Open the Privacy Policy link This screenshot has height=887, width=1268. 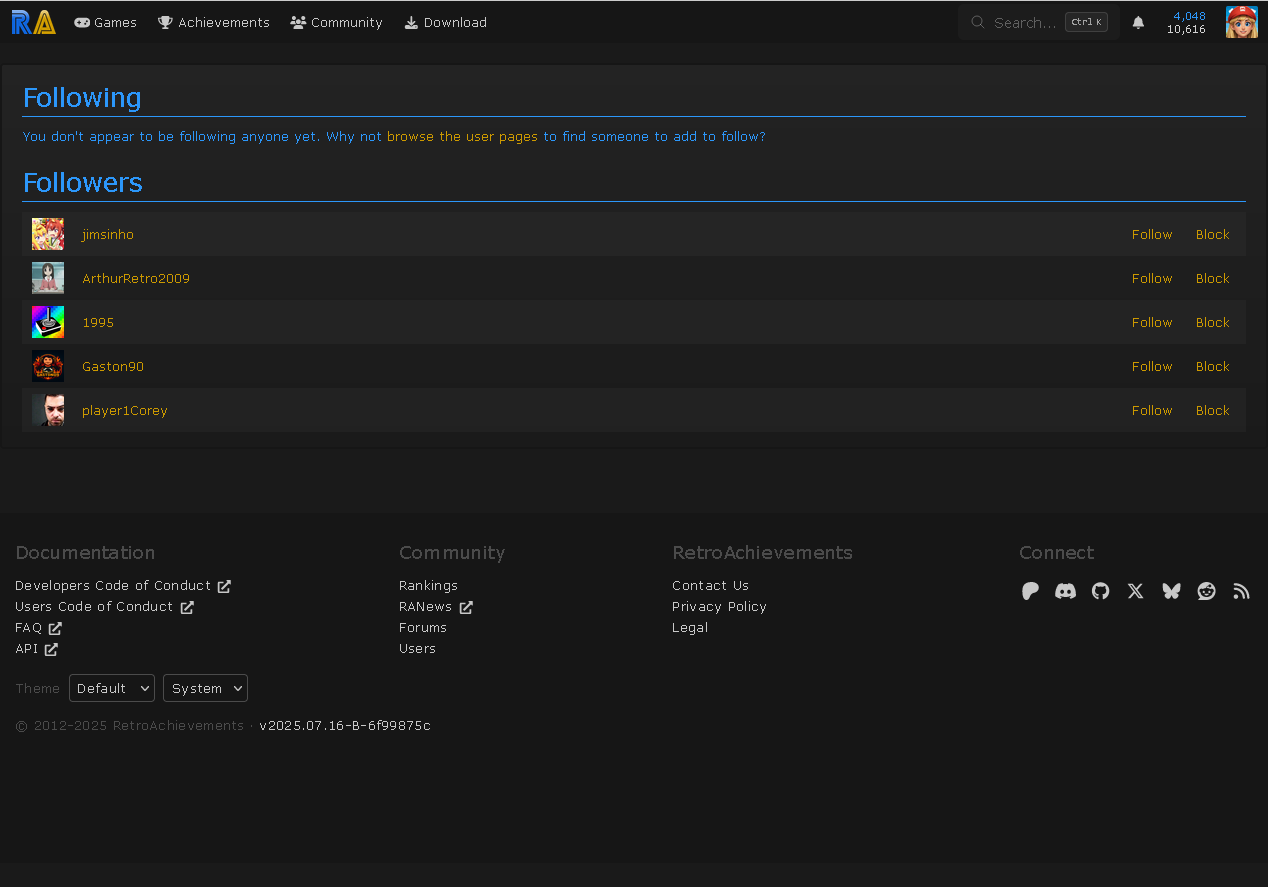point(719,607)
